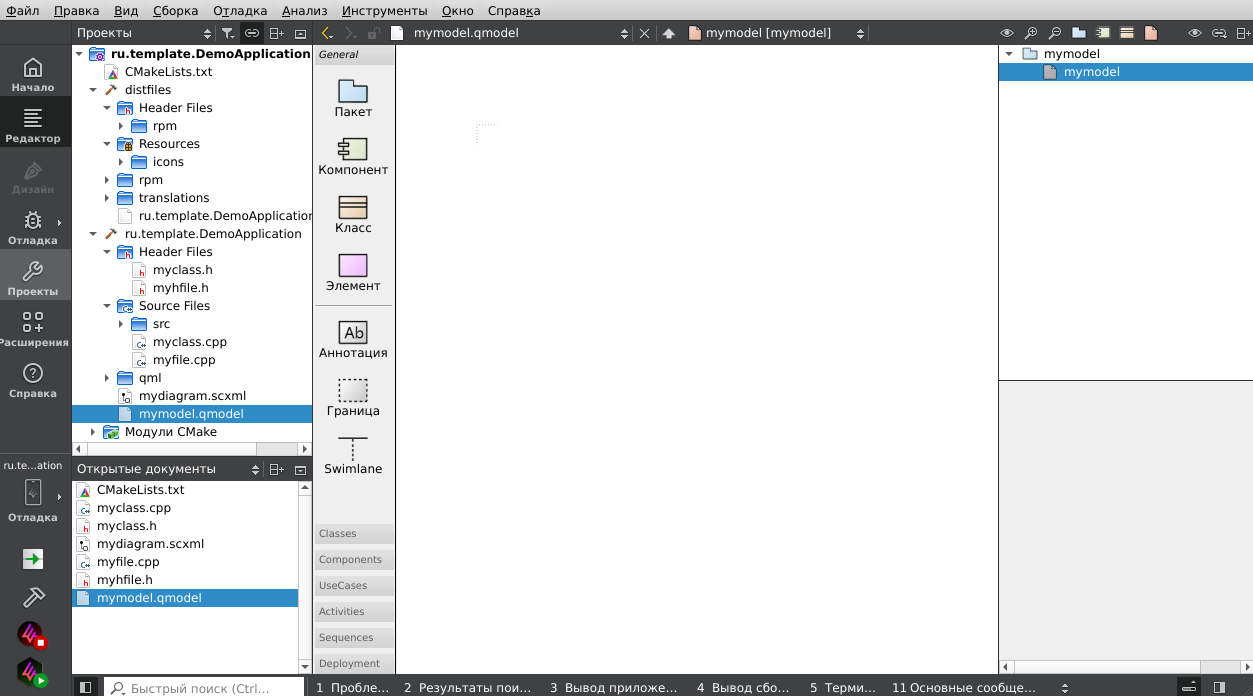The image size is (1253, 696).
Task: Open the Отладка debug mode
Action: click(x=33, y=227)
